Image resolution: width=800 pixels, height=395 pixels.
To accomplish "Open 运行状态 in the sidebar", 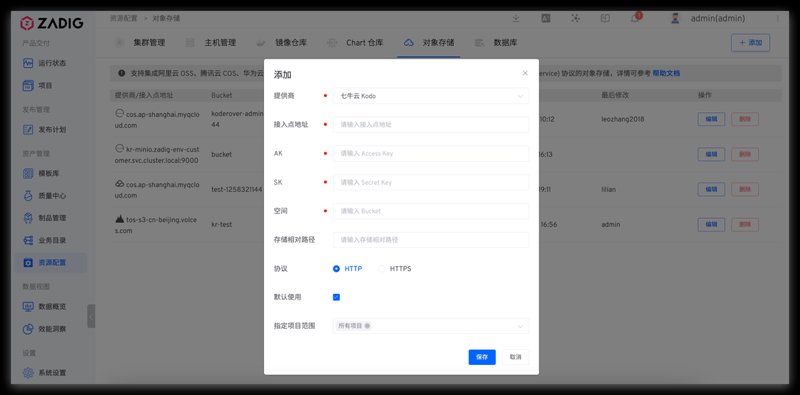I will 45,63.
